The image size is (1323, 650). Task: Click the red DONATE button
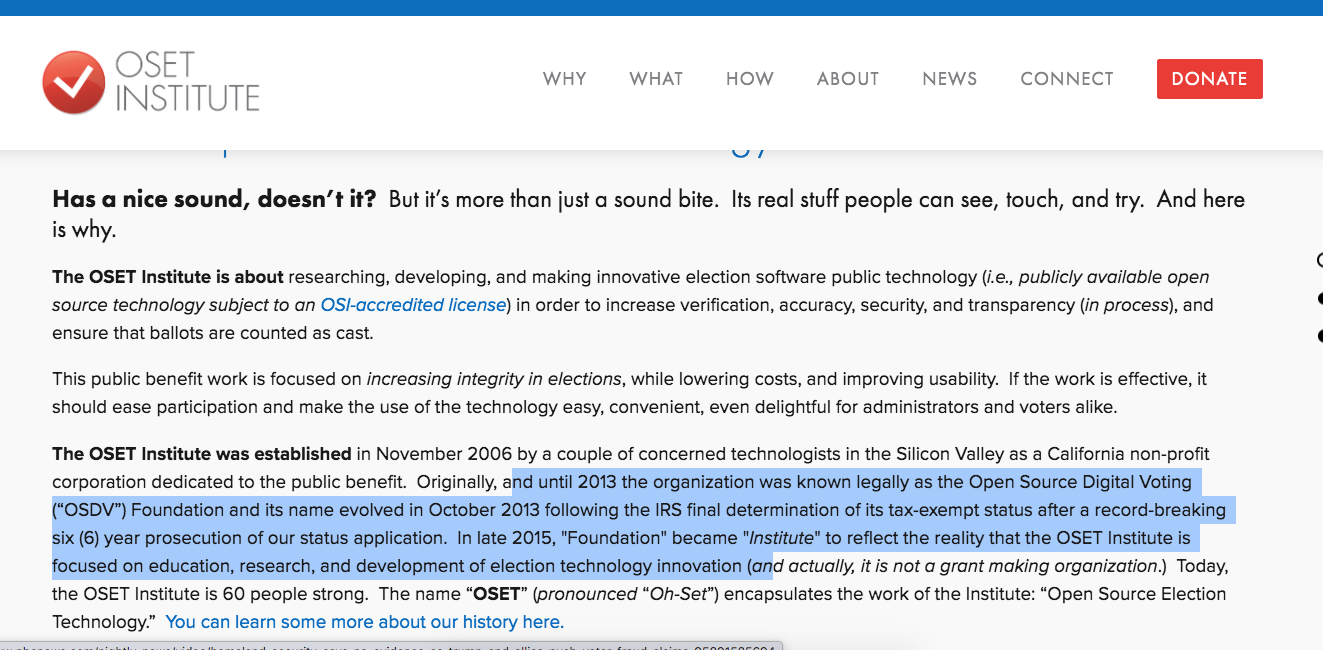[x=1209, y=79]
